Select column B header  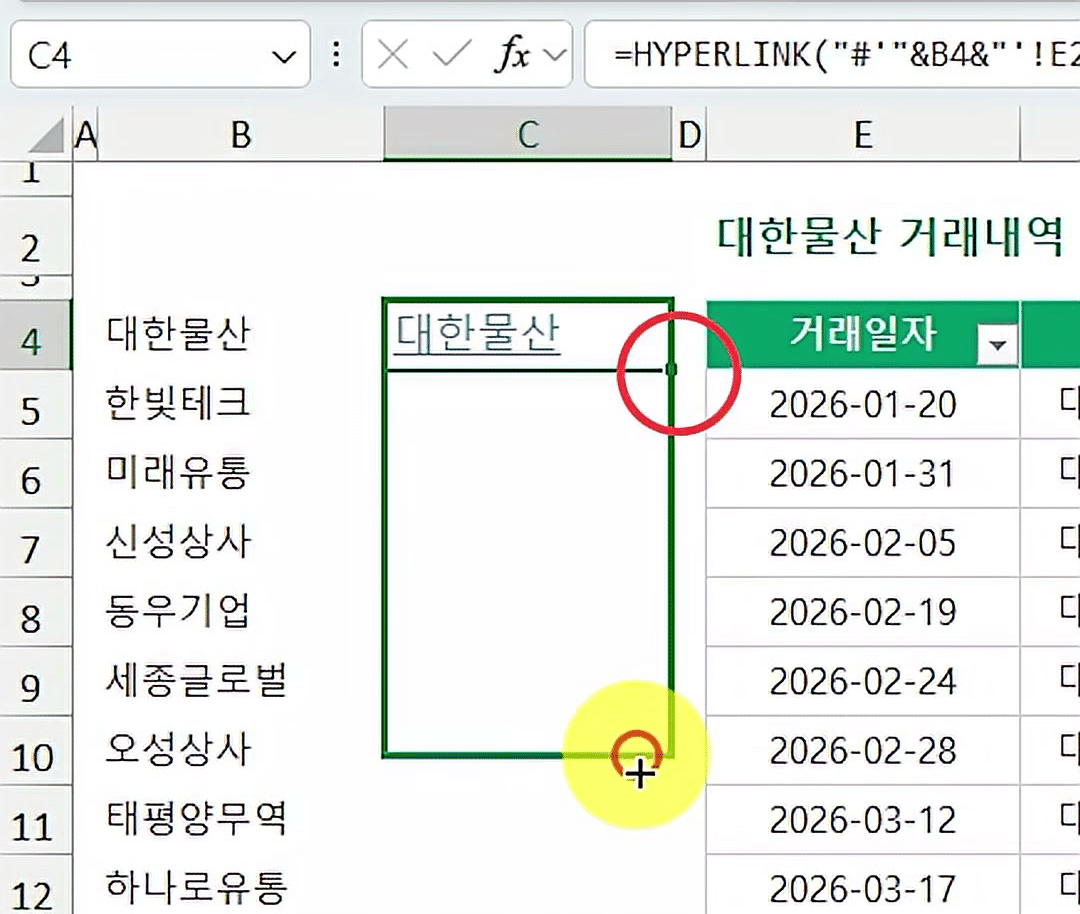pos(240,135)
